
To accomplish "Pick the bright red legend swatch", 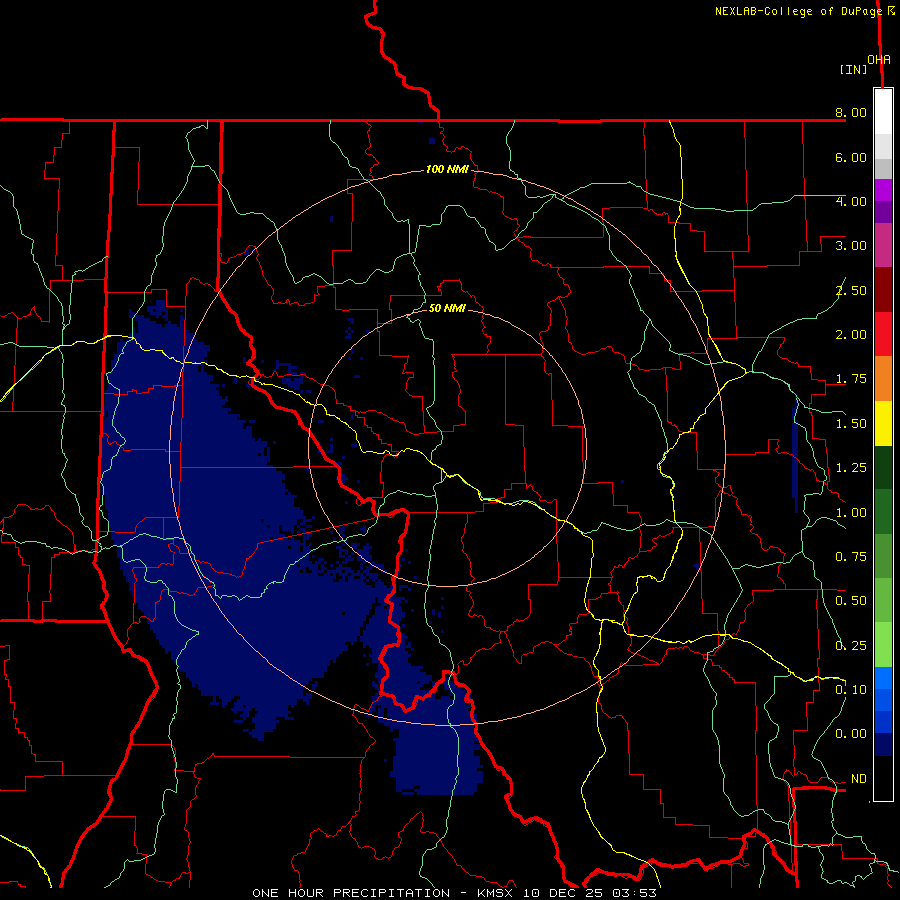I will (x=883, y=334).
